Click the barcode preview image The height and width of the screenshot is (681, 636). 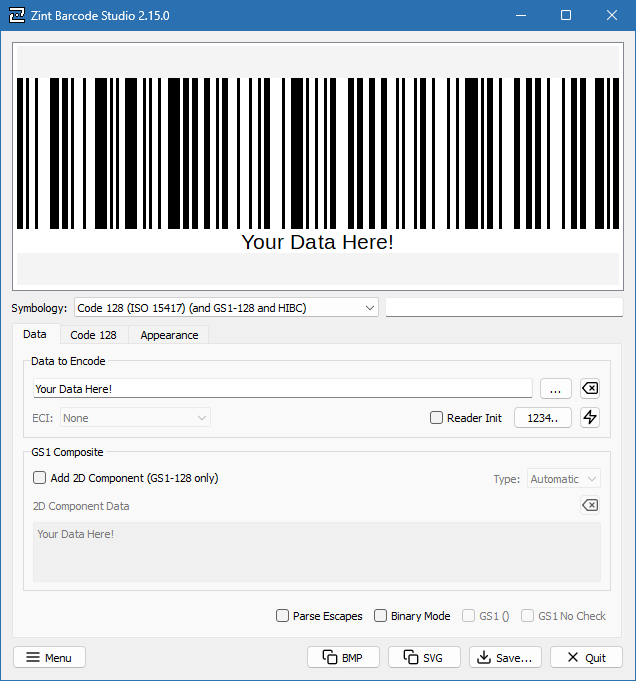click(x=318, y=166)
